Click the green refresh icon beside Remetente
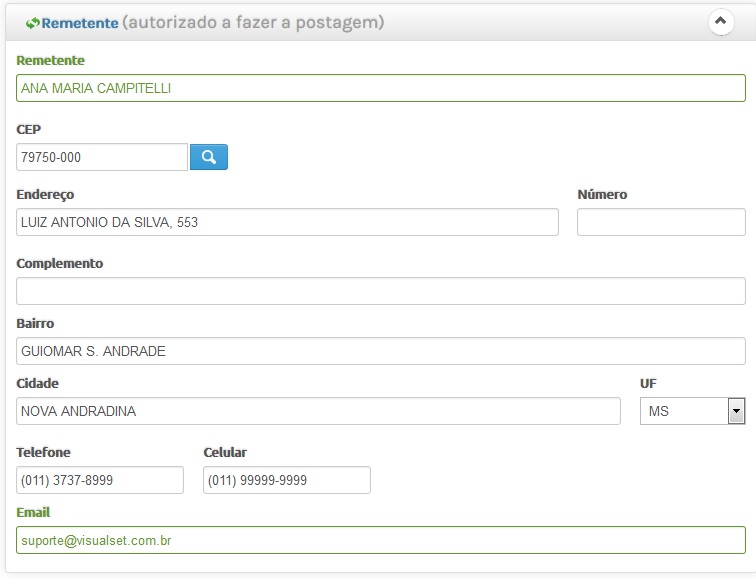Viewport: 756px width, 579px height. click(x=32, y=23)
